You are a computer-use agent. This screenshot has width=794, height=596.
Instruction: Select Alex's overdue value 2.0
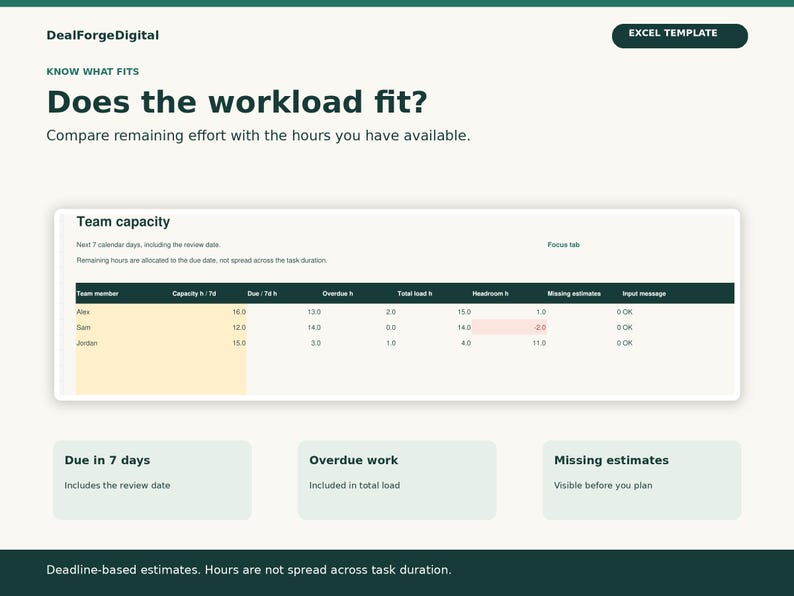pos(391,312)
